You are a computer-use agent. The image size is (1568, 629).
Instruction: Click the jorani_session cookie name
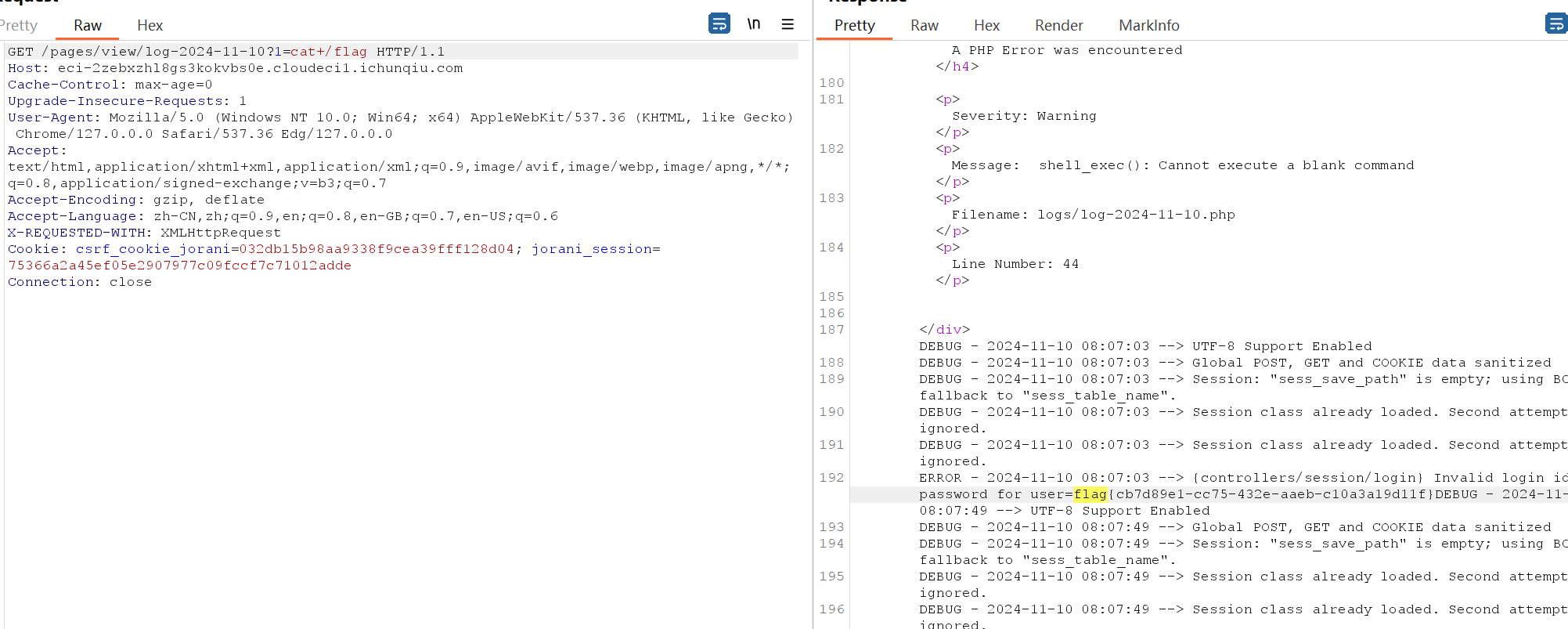[x=592, y=249]
